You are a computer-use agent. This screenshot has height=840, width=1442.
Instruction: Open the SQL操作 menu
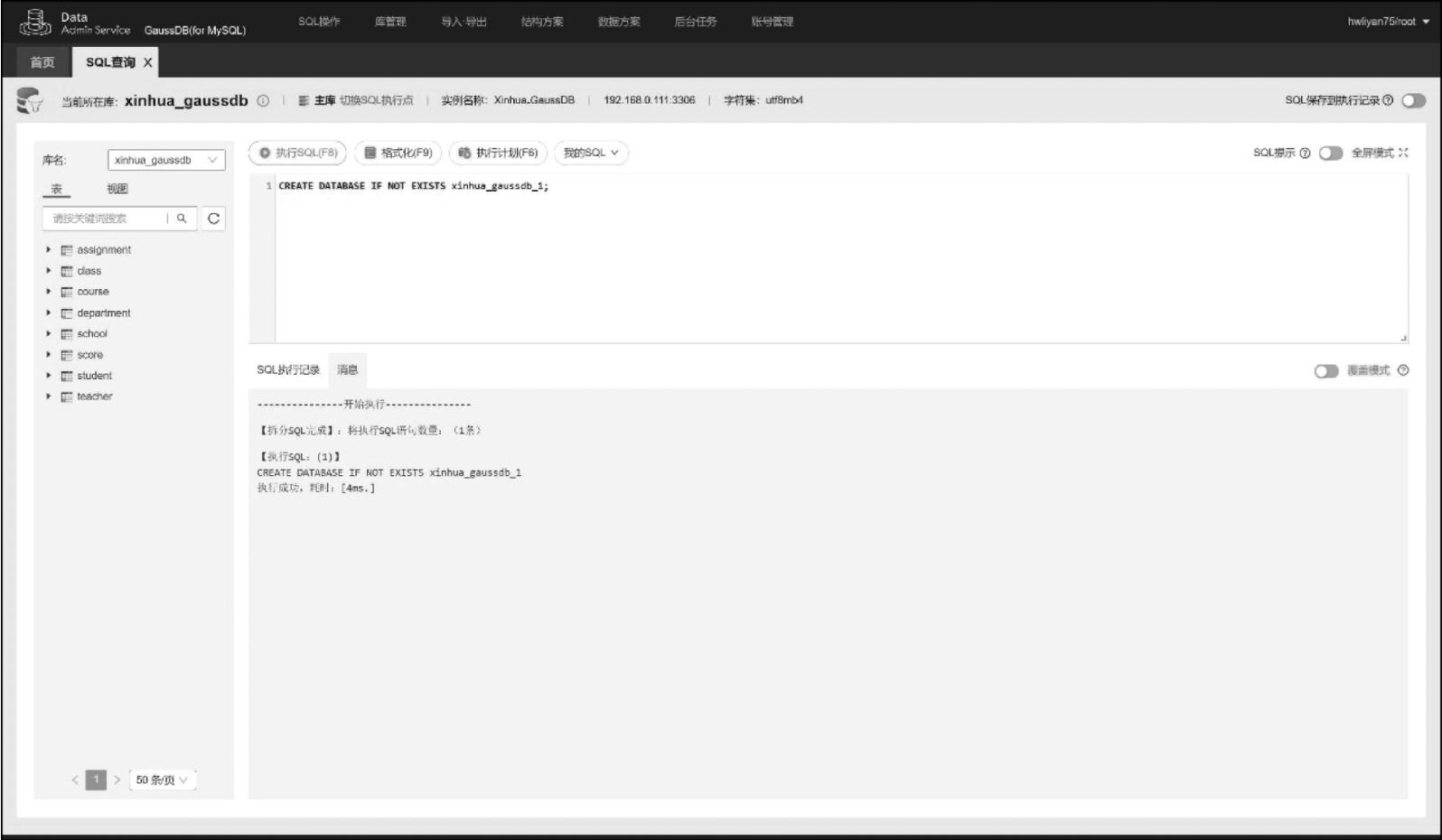tap(319, 22)
